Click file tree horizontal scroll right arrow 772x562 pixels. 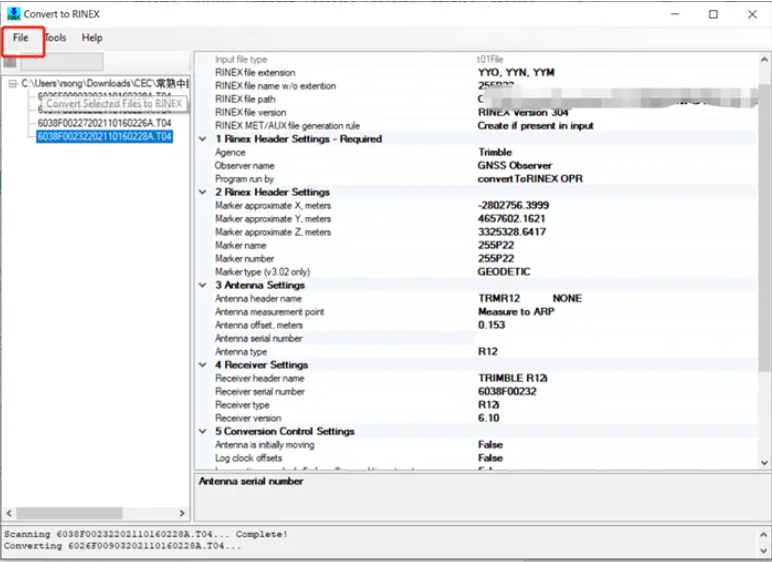pyautogui.click(x=182, y=513)
